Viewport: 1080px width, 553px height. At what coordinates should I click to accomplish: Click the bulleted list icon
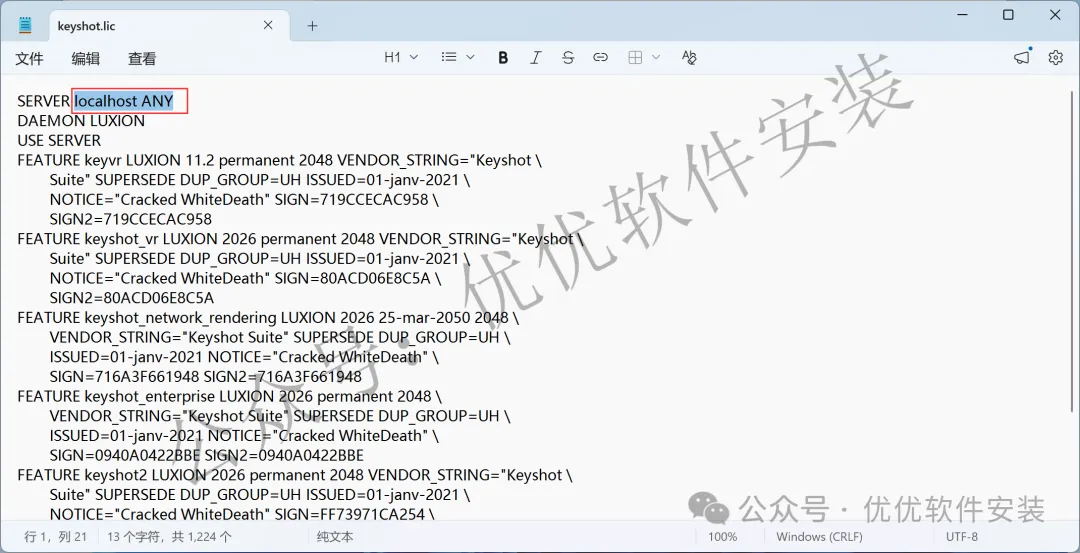[x=449, y=58]
